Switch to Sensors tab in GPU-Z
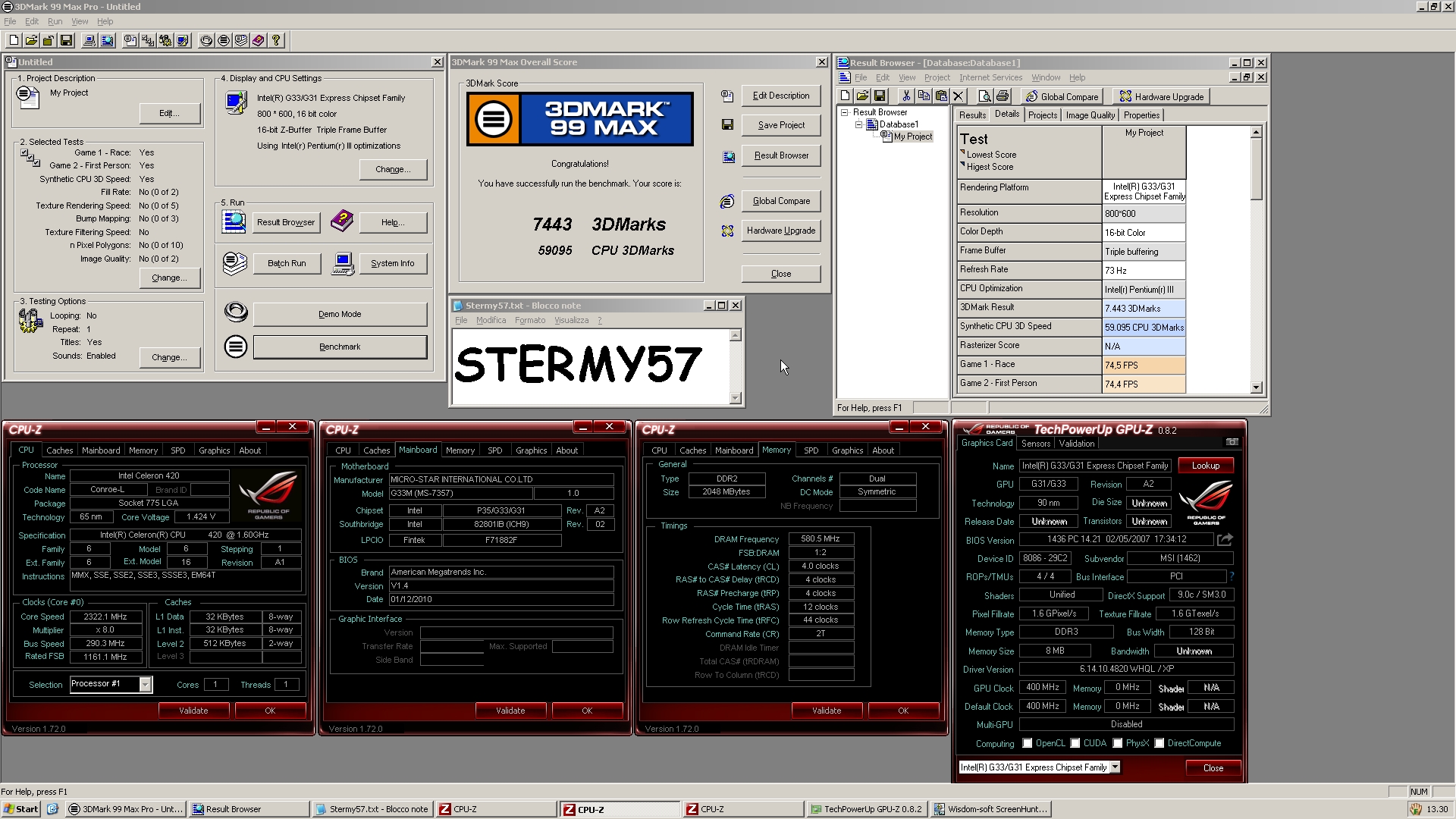The width and height of the screenshot is (1456, 819). (x=1035, y=444)
